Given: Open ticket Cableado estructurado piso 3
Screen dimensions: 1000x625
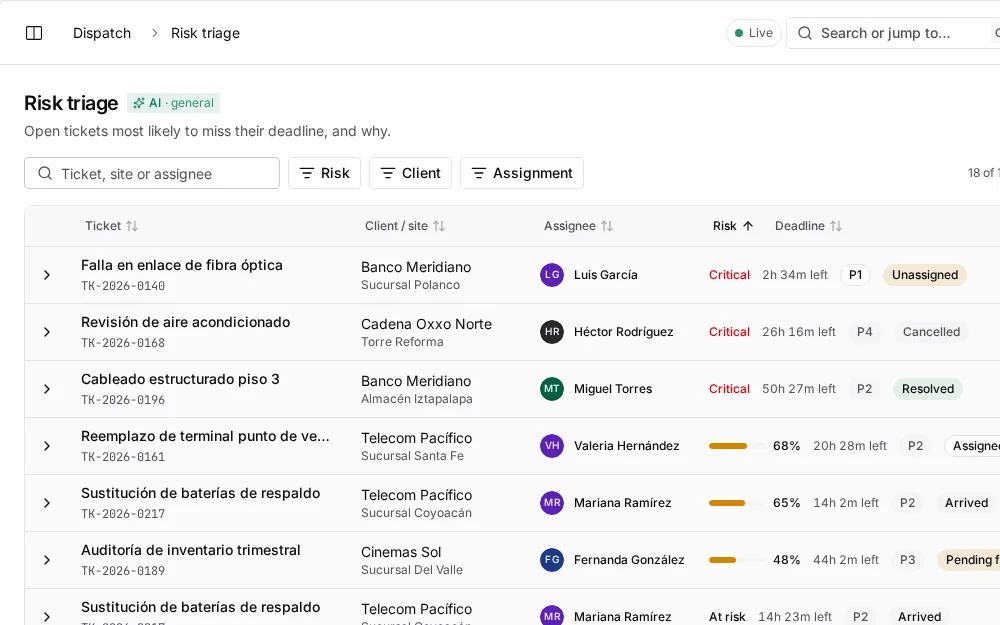Looking at the screenshot, I should [x=180, y=379].
